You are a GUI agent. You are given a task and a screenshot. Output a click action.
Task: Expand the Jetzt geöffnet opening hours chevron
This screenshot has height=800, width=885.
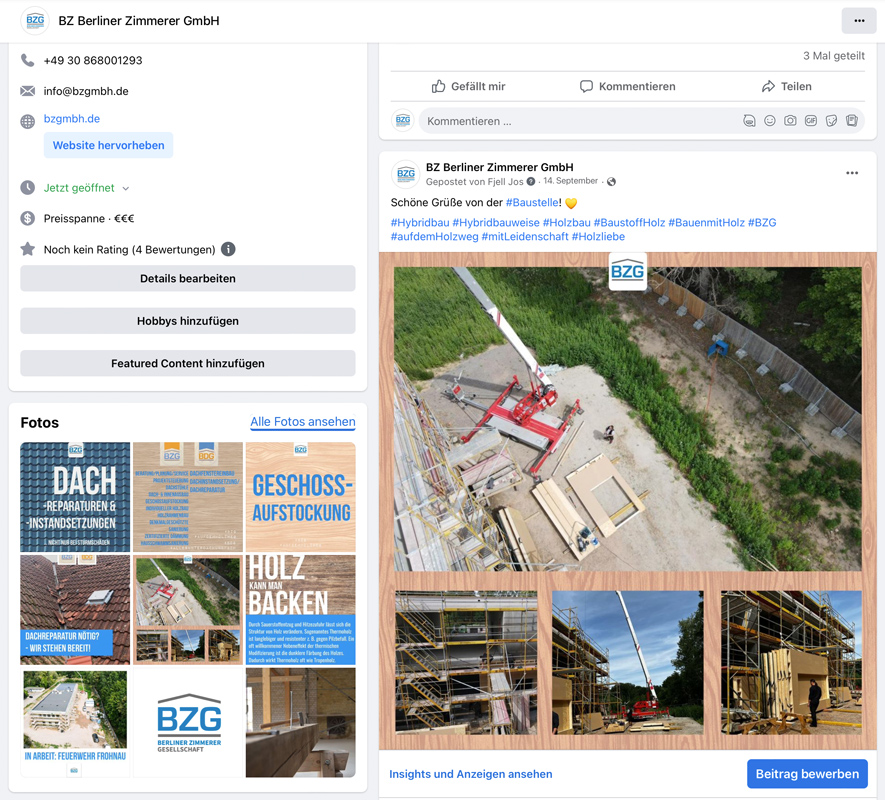coord(125,189)
